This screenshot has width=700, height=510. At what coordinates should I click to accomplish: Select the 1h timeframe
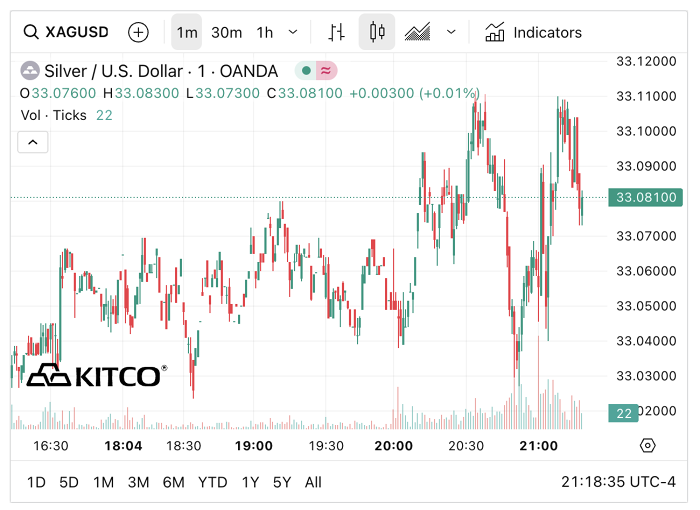(x=264, y=32)
